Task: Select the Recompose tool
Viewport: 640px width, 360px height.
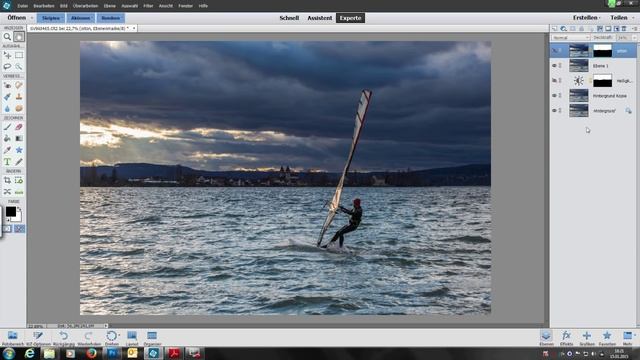Action: [19, 180]
